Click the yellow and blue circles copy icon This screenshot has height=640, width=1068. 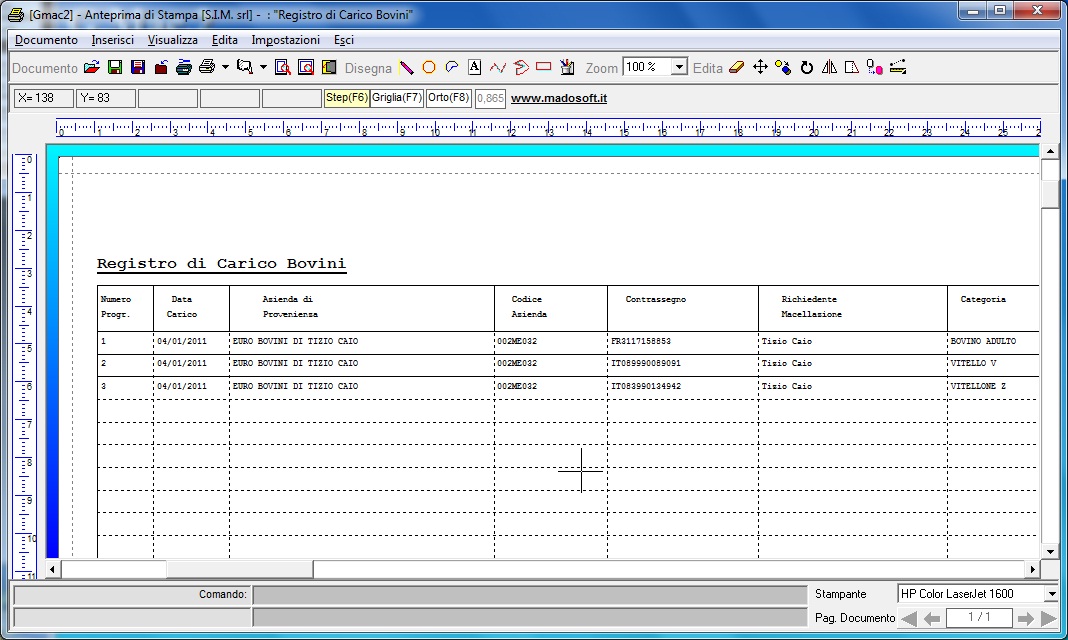(783, 67)
